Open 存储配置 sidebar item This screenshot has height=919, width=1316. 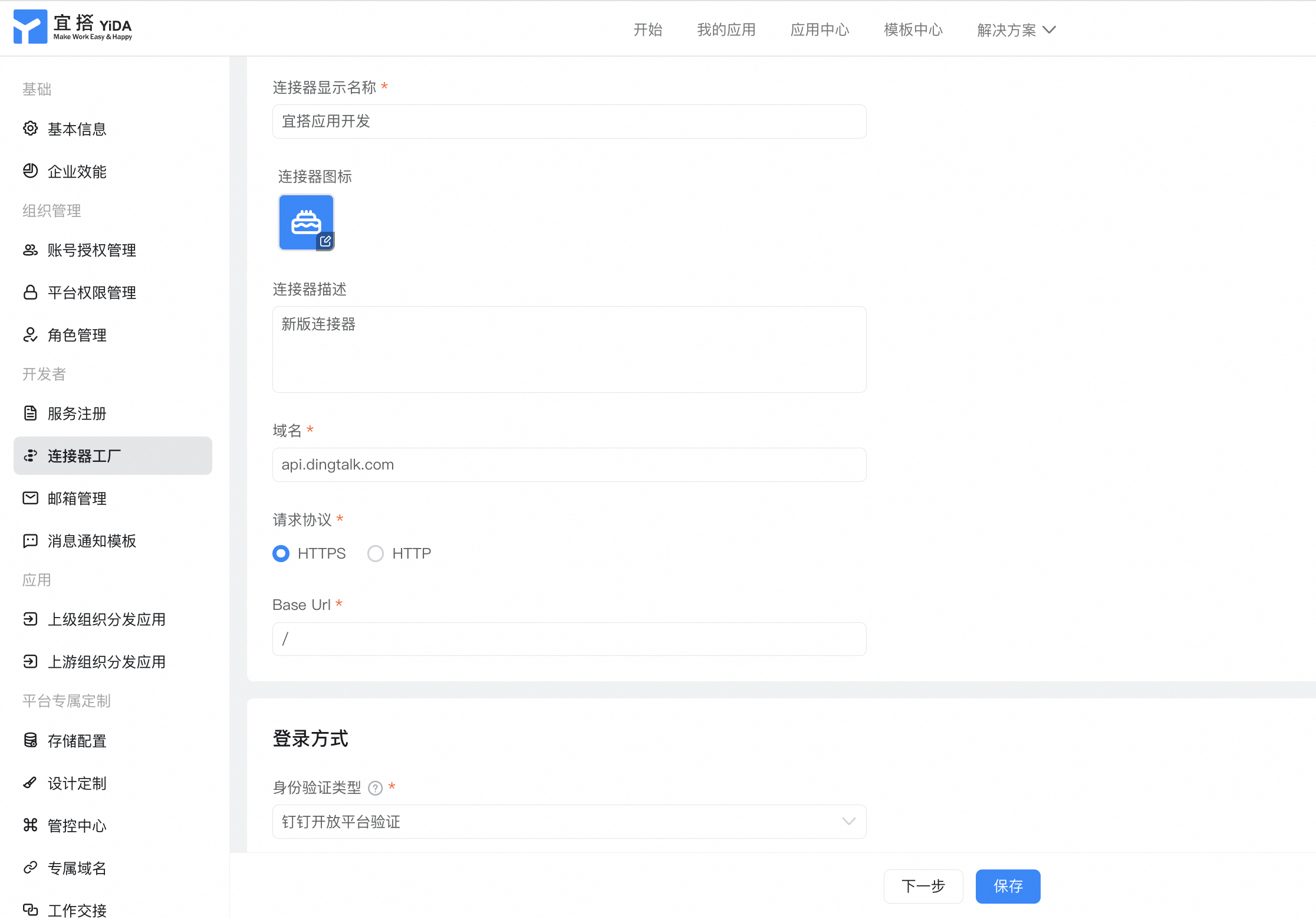coord(113,740)
